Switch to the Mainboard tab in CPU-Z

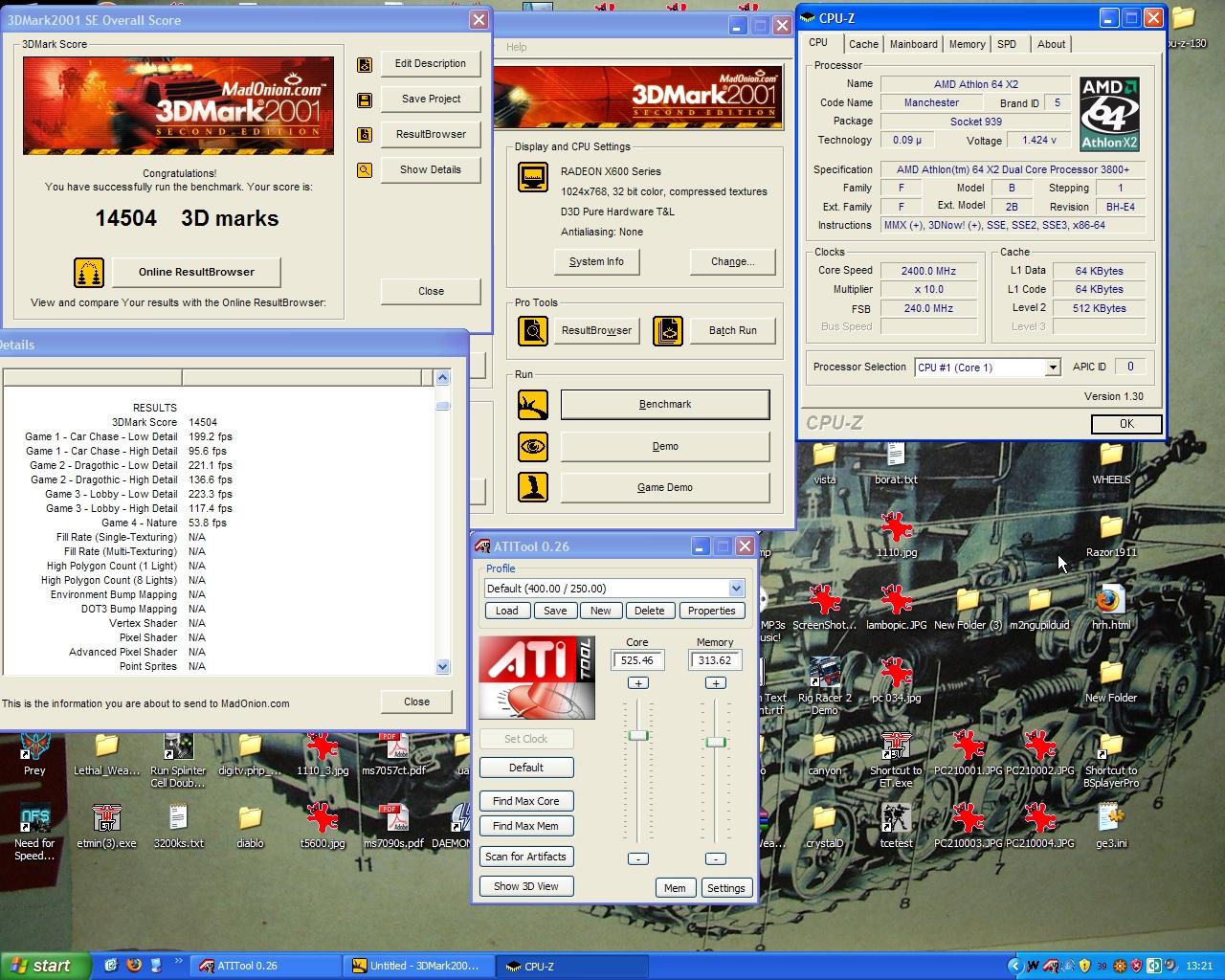coord(914,44)
